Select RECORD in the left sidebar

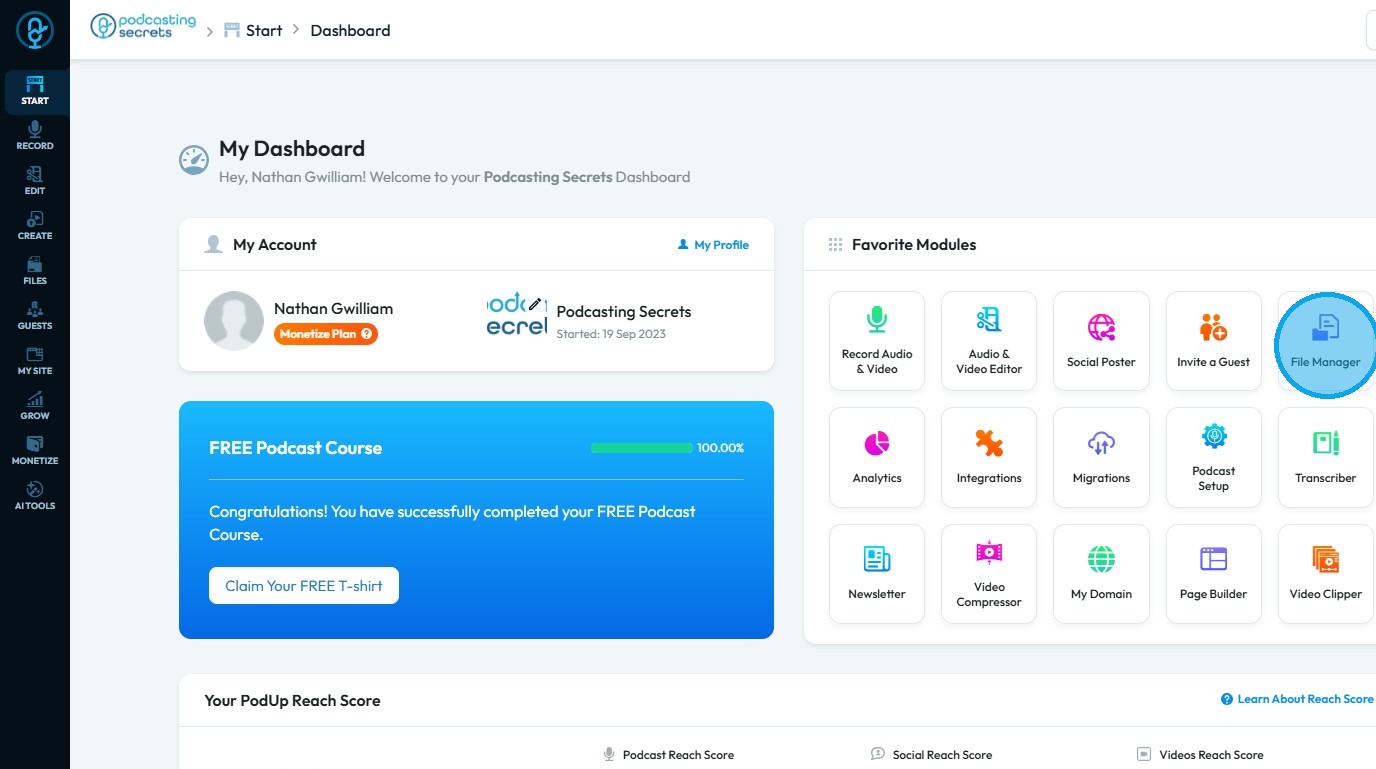click(x=35, y=136)
